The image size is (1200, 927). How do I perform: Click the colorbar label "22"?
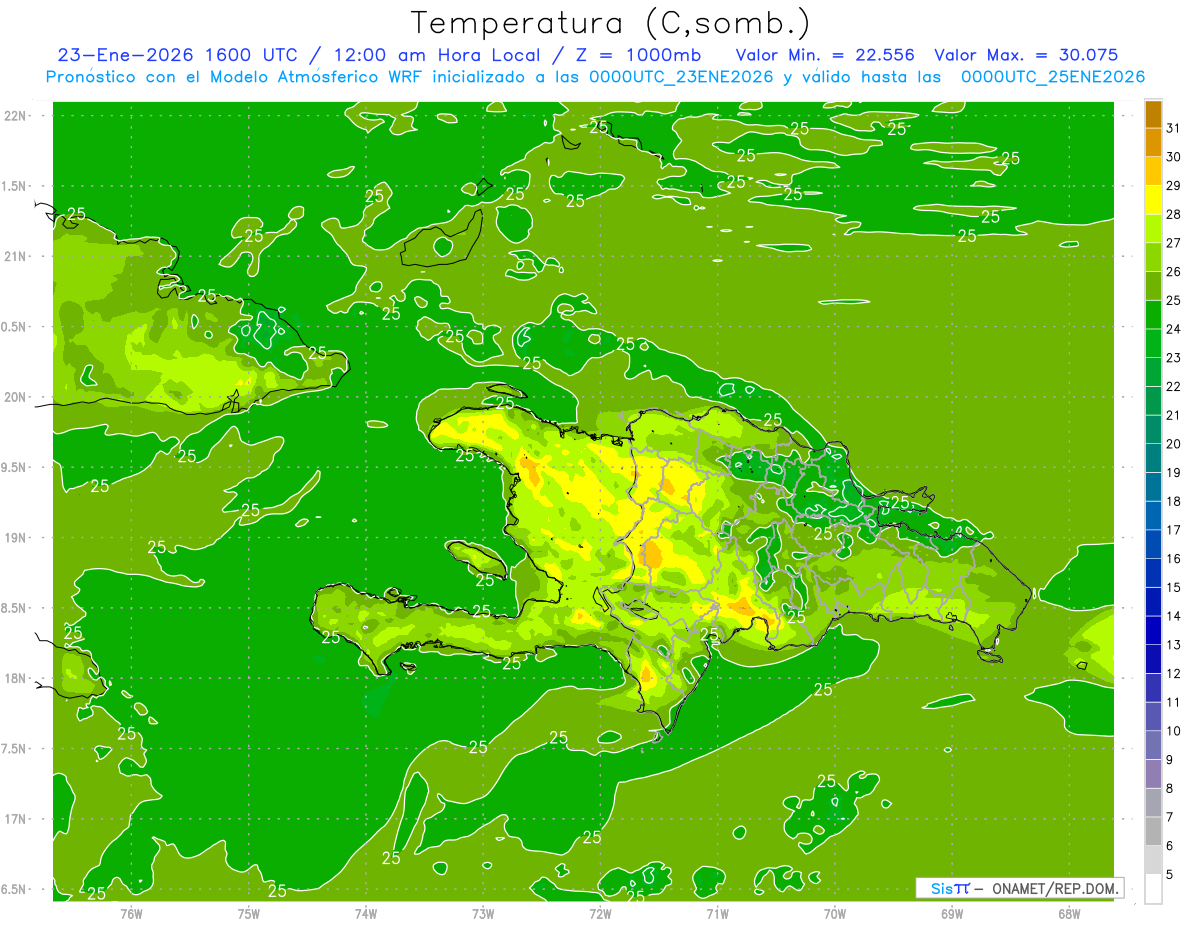coord(1174,387)
